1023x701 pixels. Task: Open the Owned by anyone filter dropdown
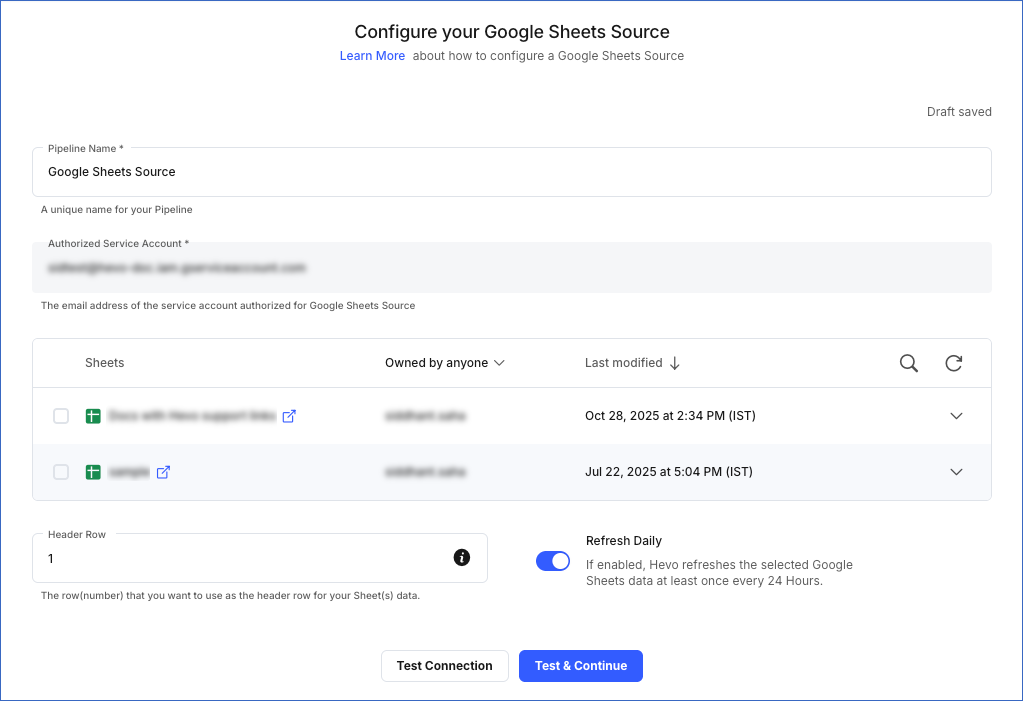445,363
